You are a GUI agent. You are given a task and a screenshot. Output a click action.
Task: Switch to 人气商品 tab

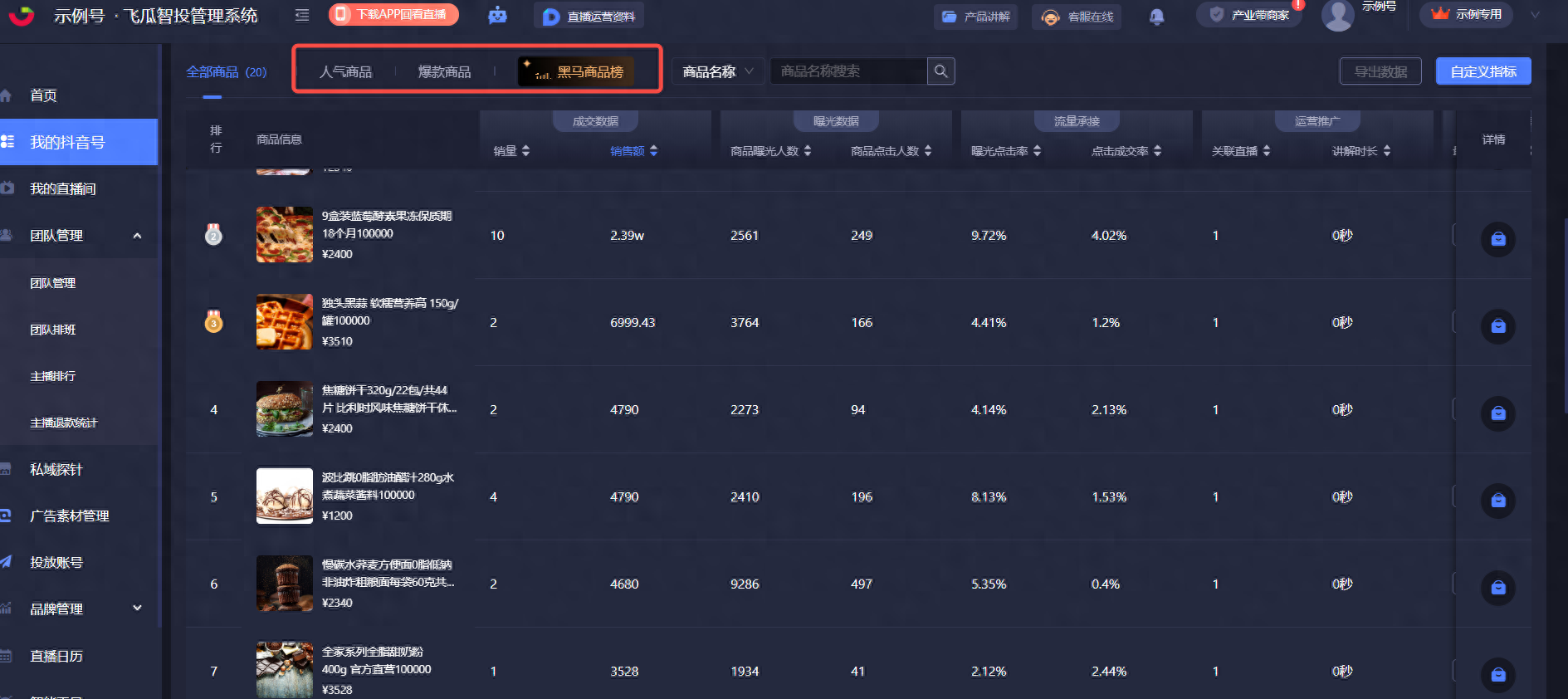[x=346, y=72]
